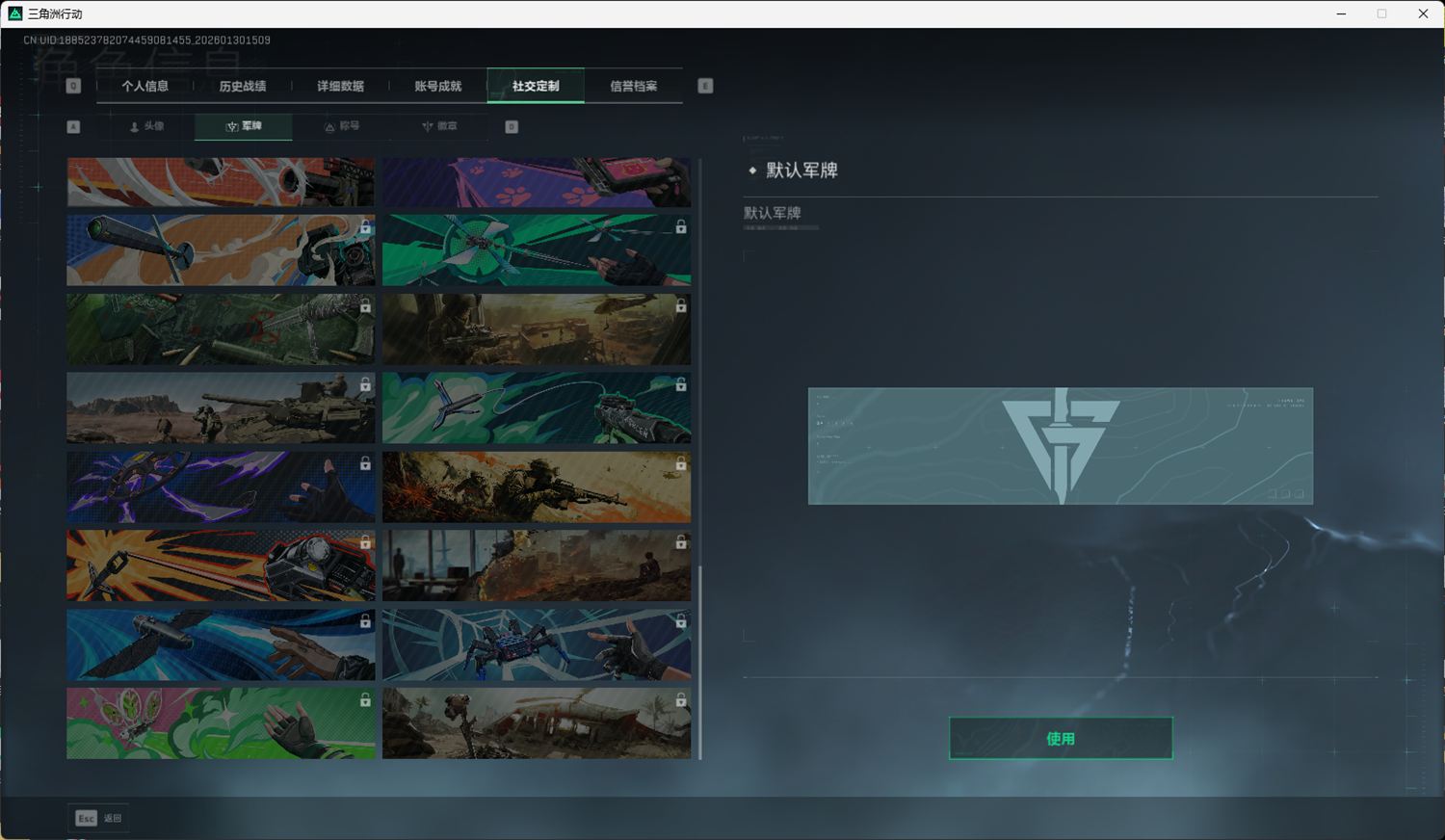
Task: Choose the crashed helicopter dog tag
Action: [x=537, y=723]
